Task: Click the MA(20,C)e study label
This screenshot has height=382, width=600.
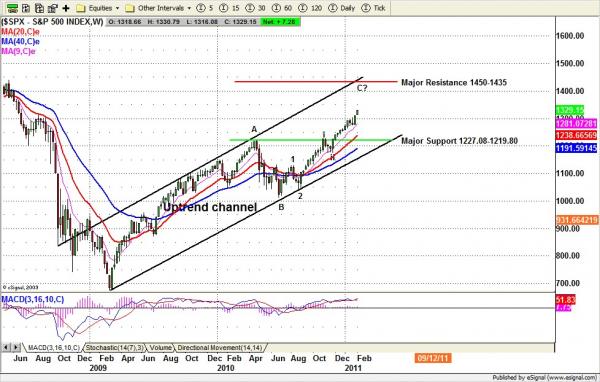Action: (20, 32)
